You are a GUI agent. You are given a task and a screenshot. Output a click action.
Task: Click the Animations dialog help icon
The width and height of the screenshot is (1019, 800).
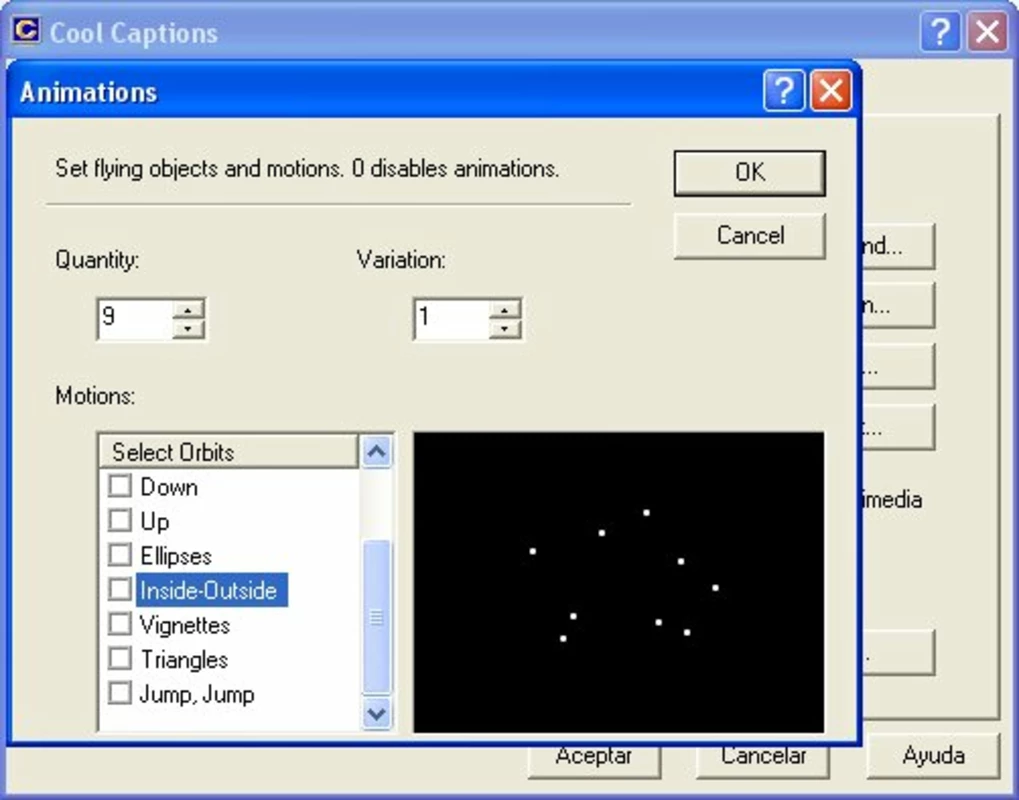784,91
